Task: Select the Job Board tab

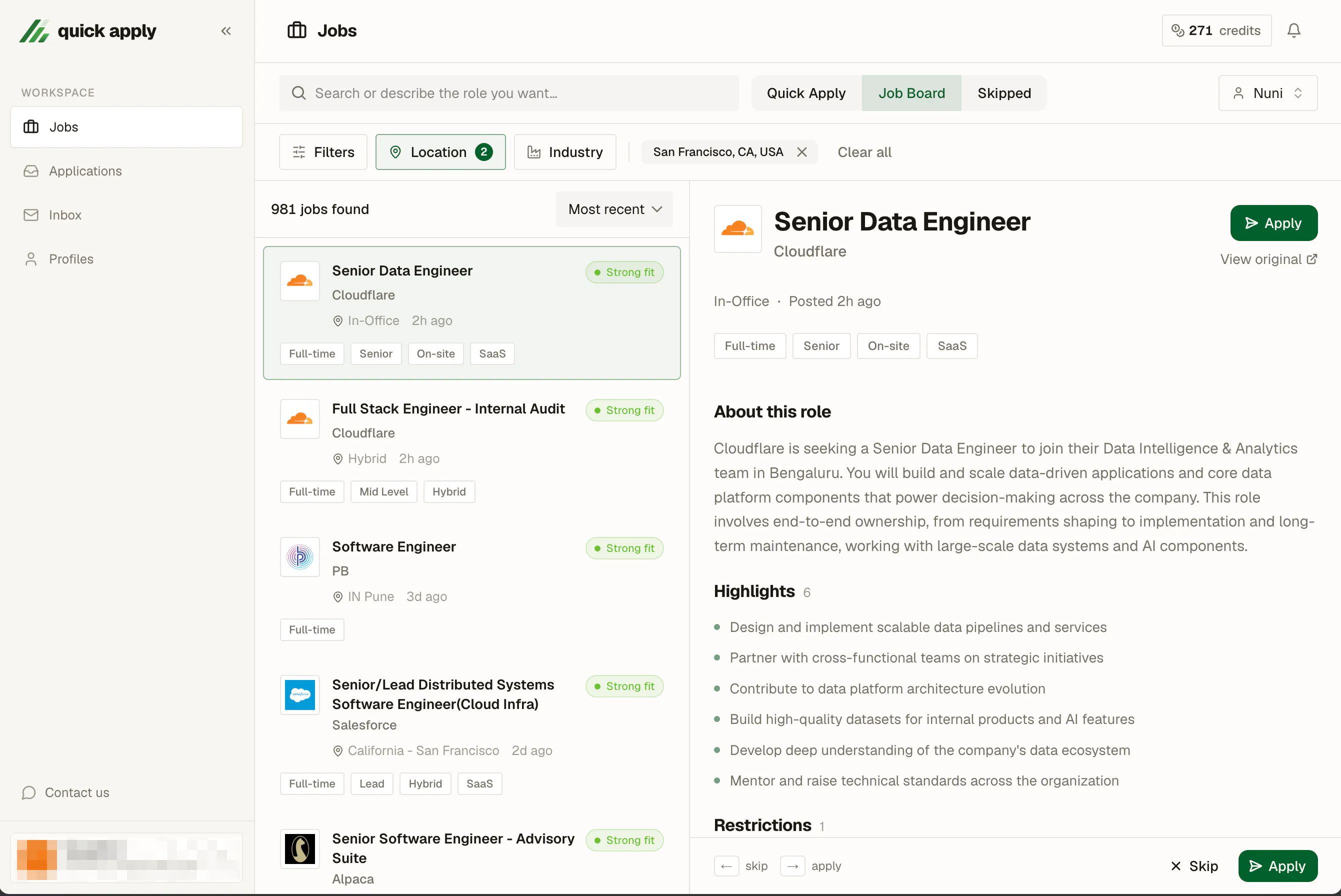Action: (911, 93)
